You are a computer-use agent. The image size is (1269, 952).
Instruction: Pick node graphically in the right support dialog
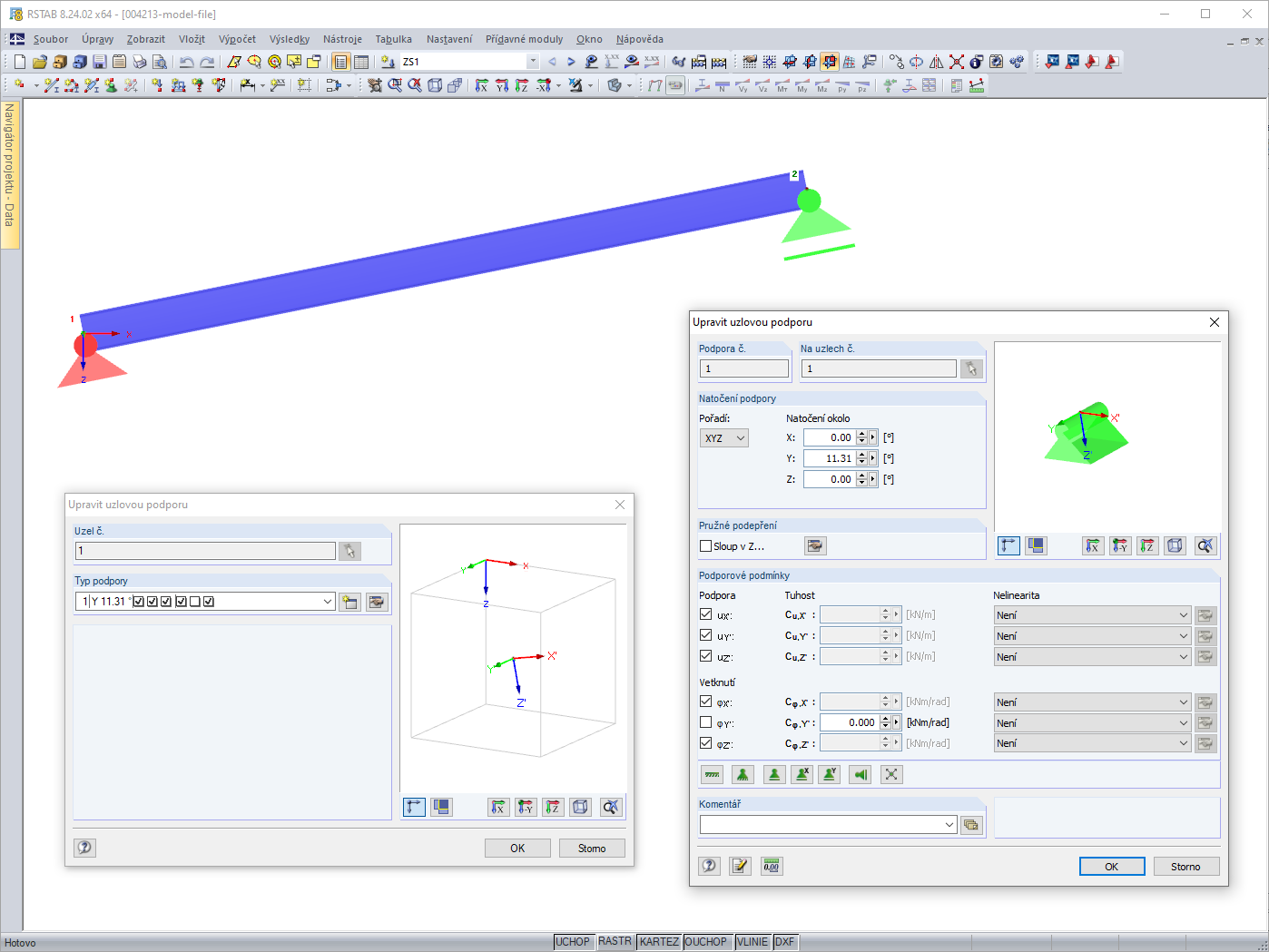(971, 368)
